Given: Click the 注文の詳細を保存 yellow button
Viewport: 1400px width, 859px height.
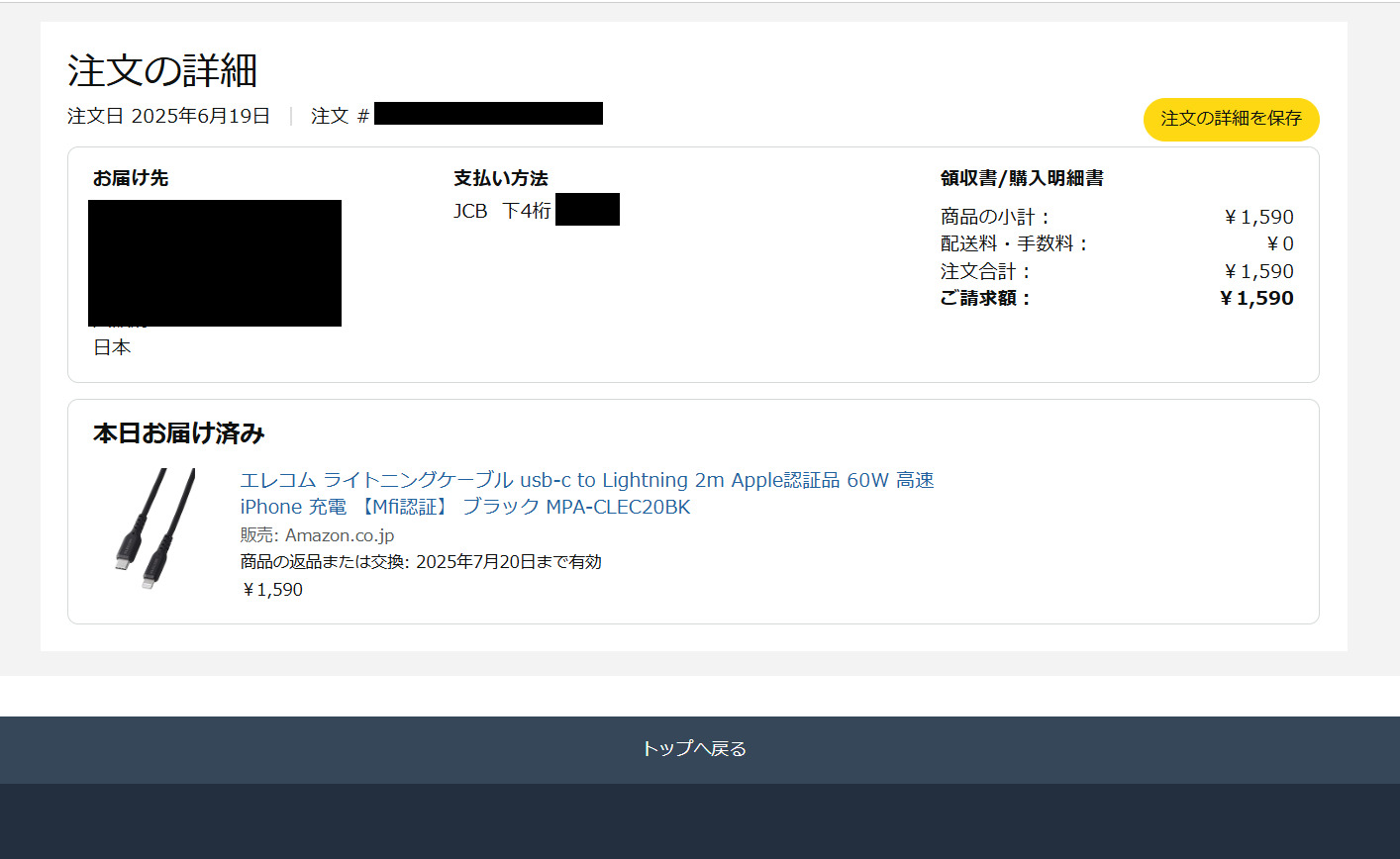Looking at the screenshot, I should pos(1231,119).
